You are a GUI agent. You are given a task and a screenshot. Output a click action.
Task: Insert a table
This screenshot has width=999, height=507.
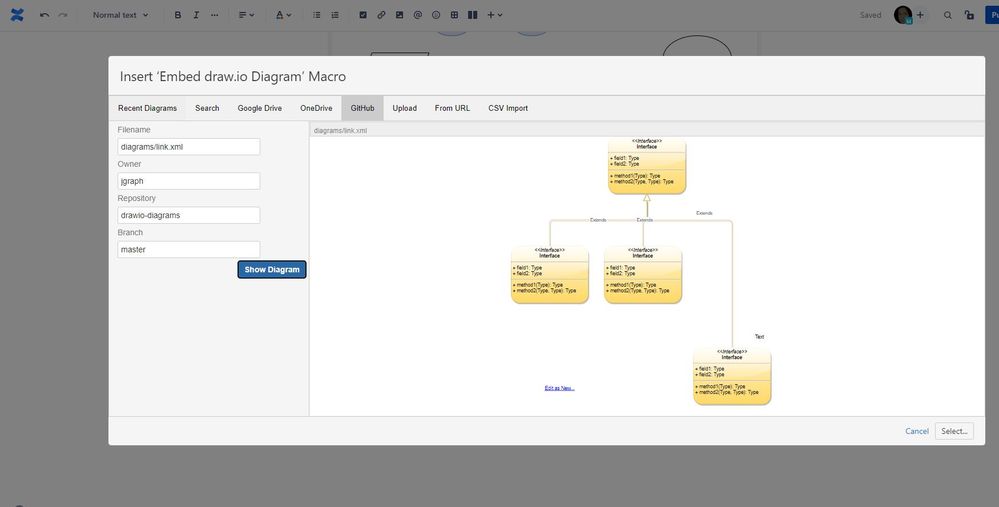coord(454,15)
